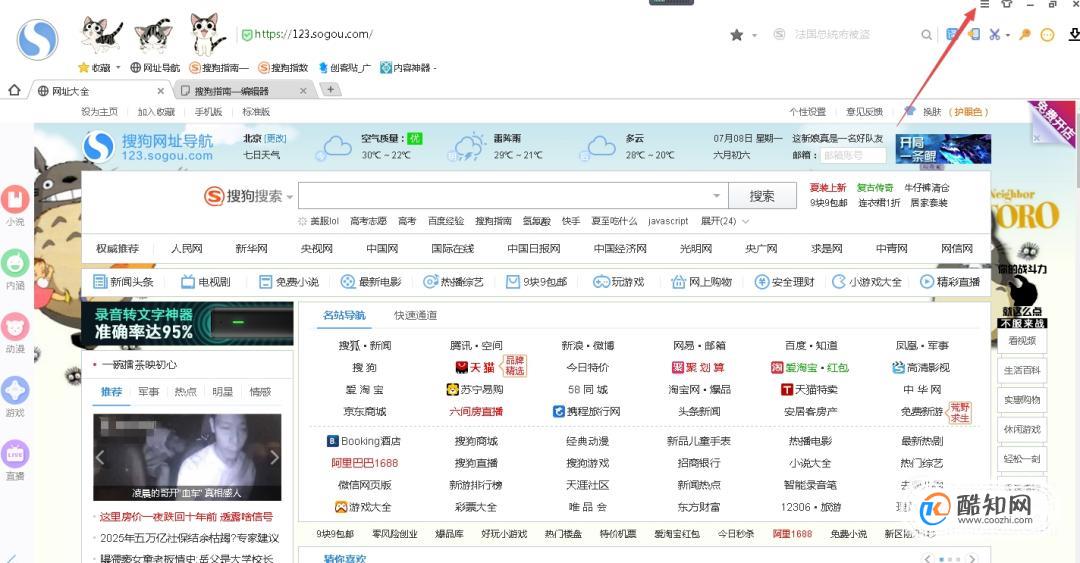Open 网上购物 category icon

(701, 282)
